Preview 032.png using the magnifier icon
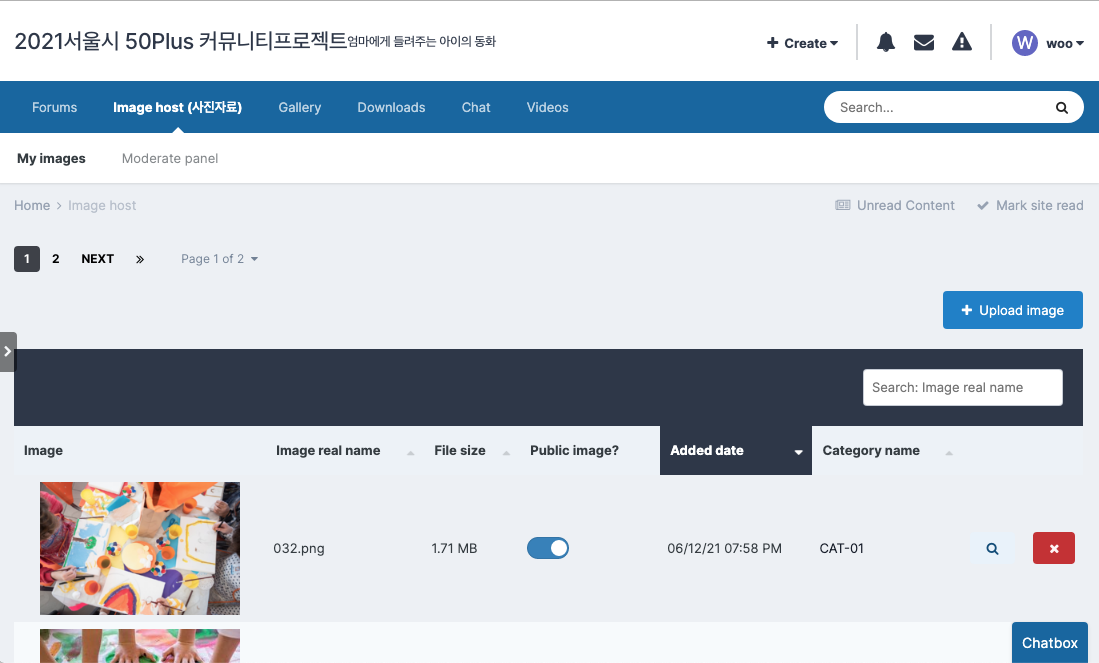The image size is (1099, 663). click(x=991, y=548)
